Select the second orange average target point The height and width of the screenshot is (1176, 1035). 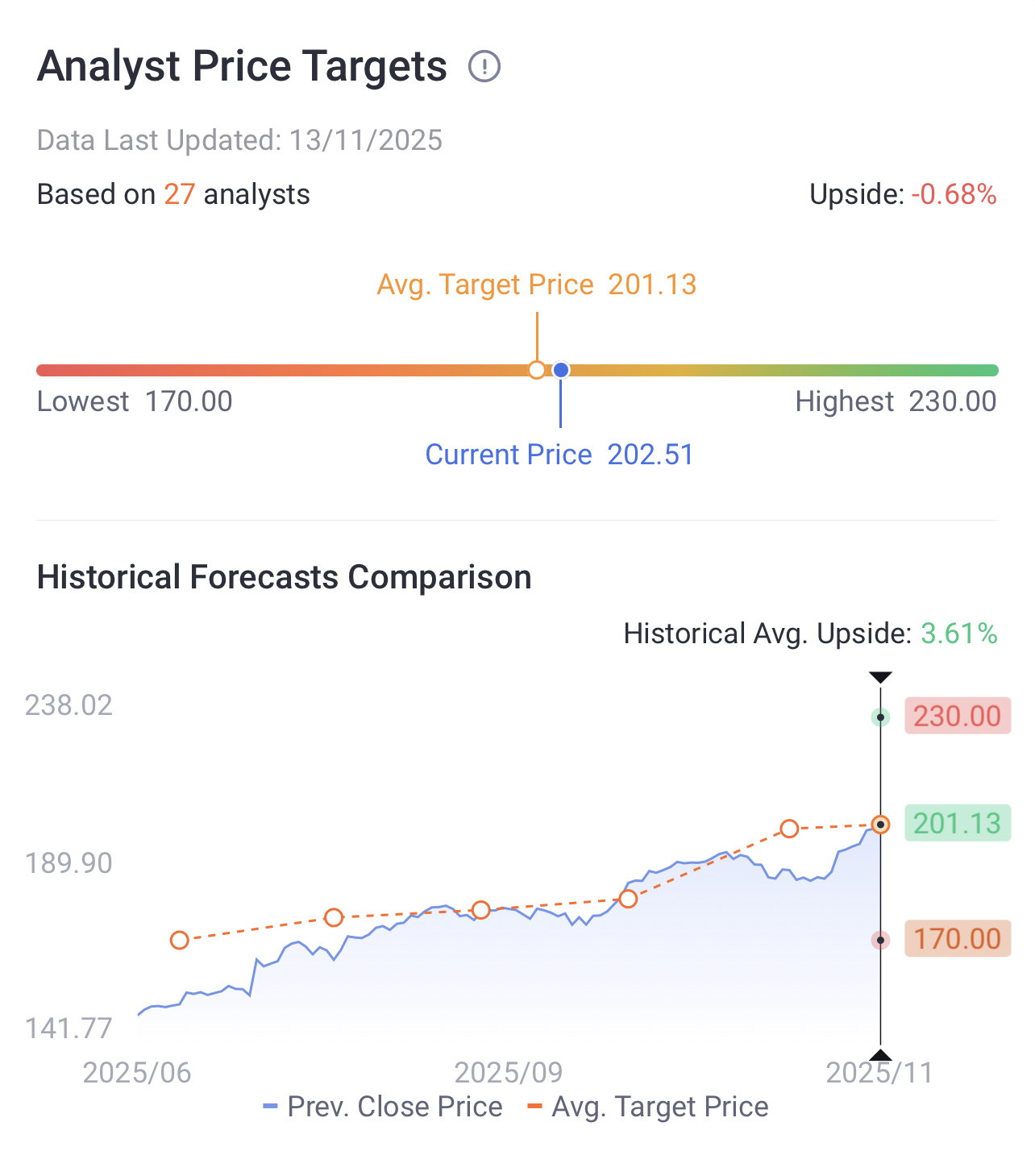(x=334, y=917)
